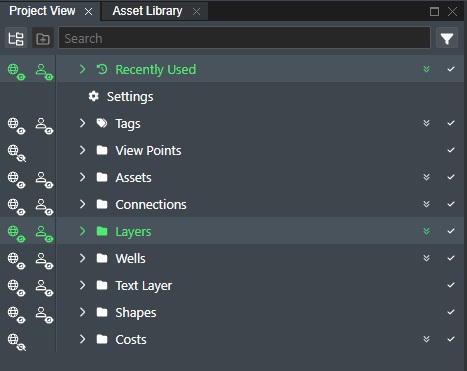467x371 pixels.
Task: Expand the Recently Used node
Action: 82,69
